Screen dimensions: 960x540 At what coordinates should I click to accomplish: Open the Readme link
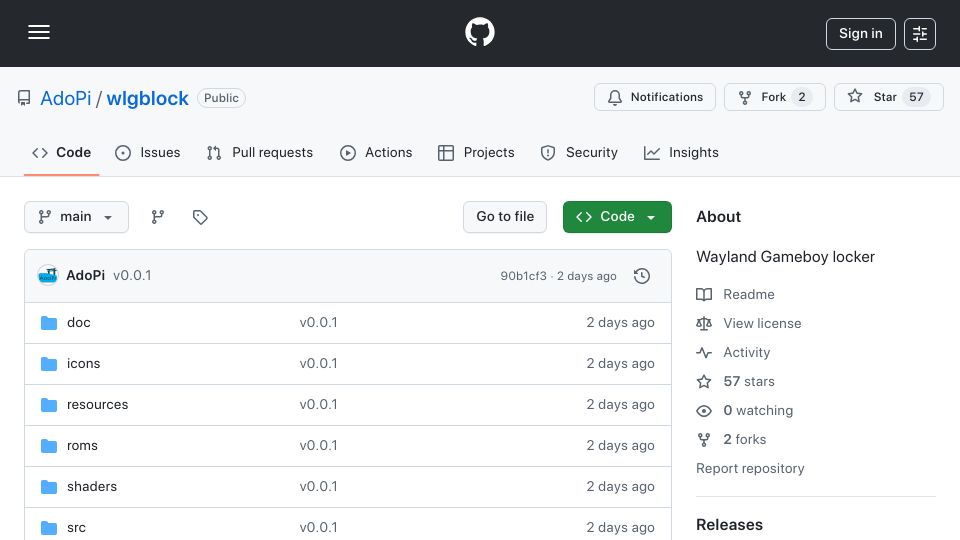(735, 294)
